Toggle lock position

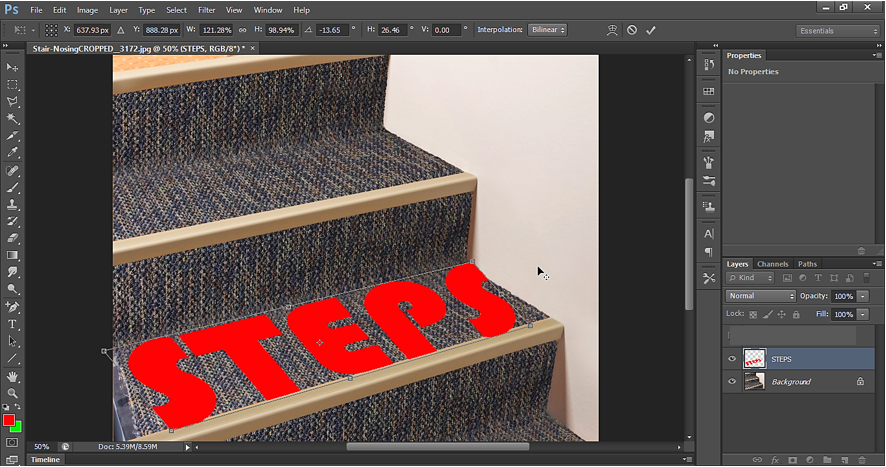[x=782, y=314]
